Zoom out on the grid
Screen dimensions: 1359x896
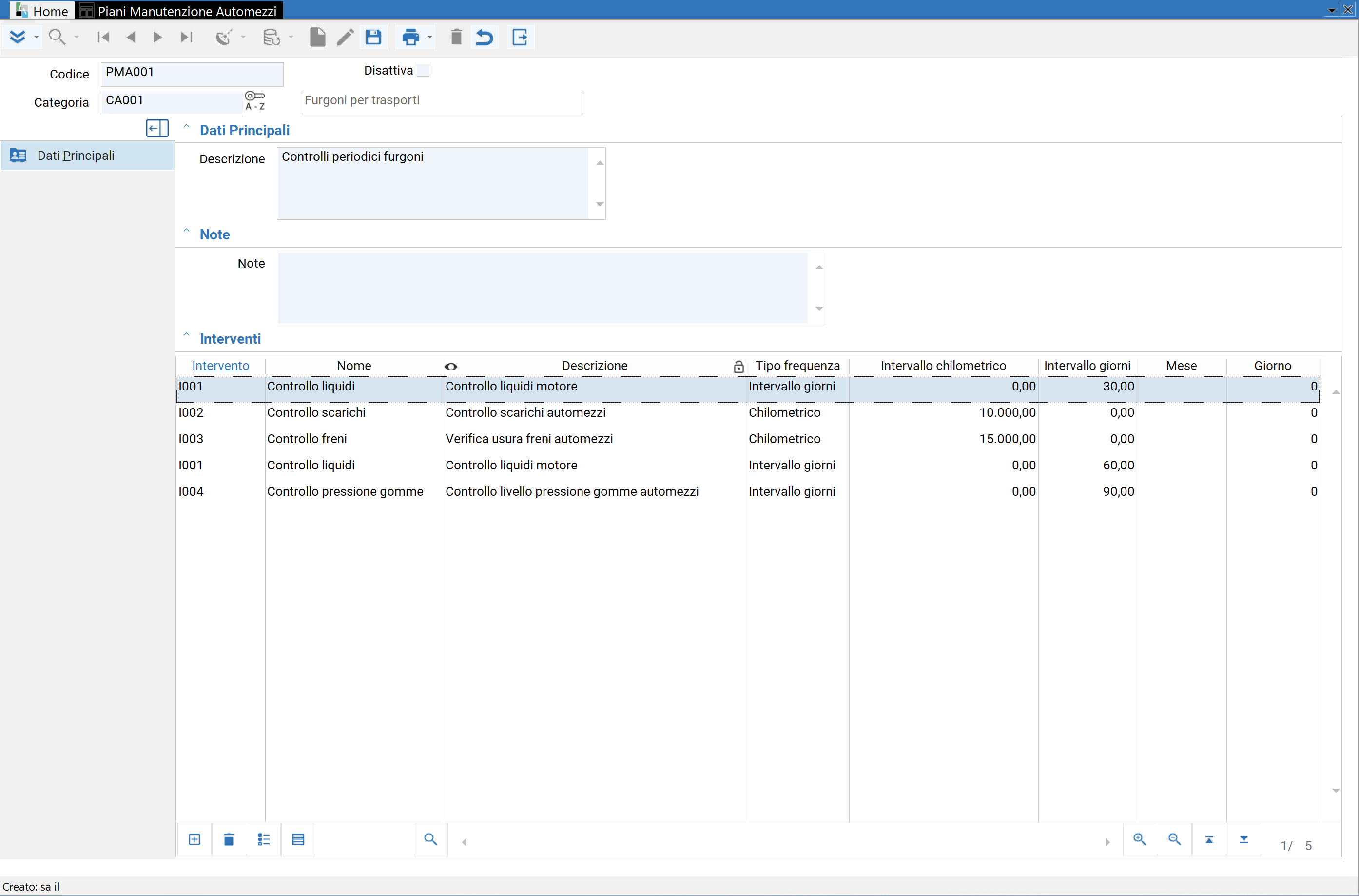coord(1174,839)
